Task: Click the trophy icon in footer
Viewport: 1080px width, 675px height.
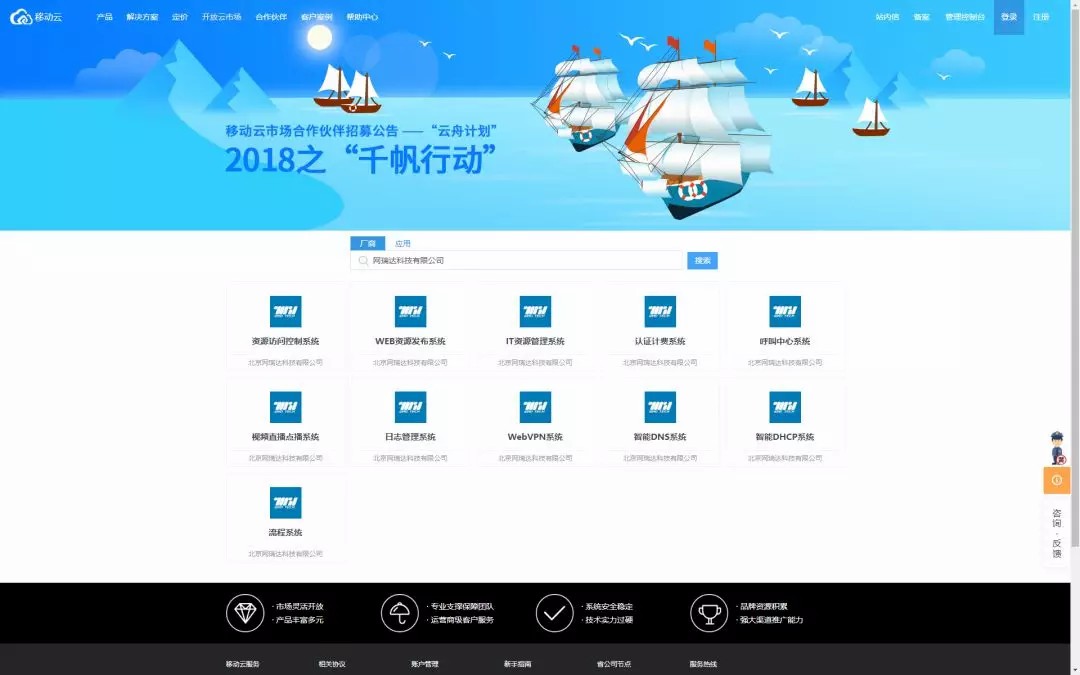Action: pos(709,613)
